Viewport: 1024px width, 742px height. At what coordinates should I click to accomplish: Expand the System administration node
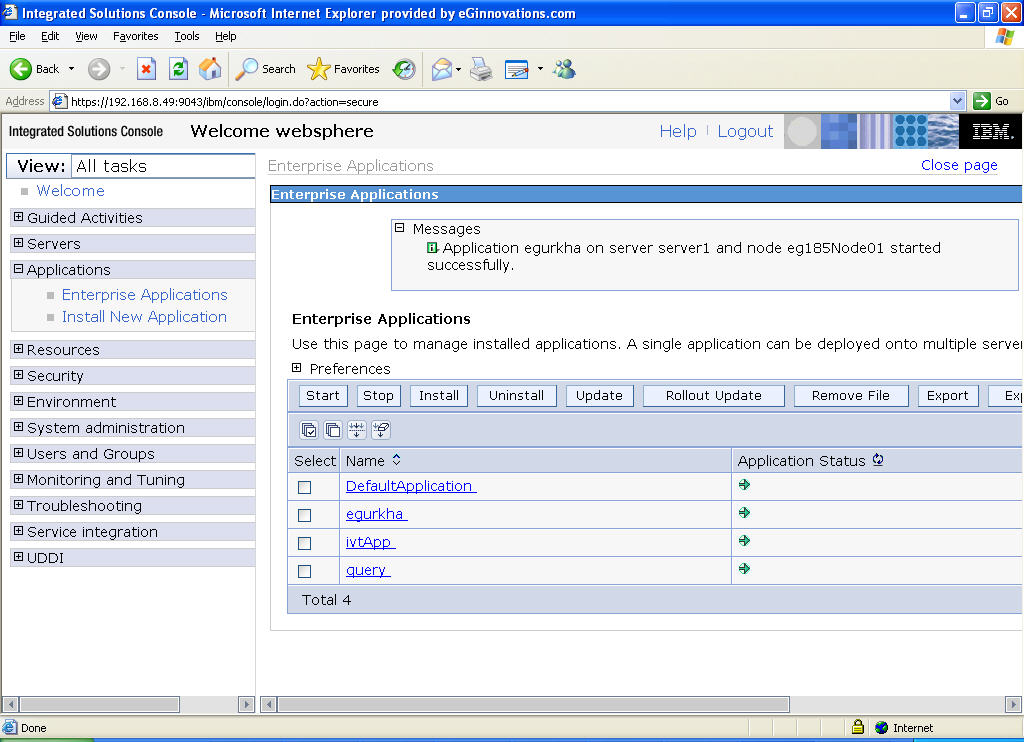tap(18, 427)
